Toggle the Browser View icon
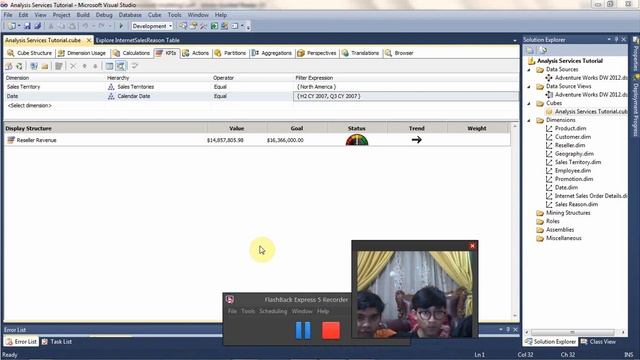Image resolution: width=640 pixels, height=360 pixels. (120, 66)
